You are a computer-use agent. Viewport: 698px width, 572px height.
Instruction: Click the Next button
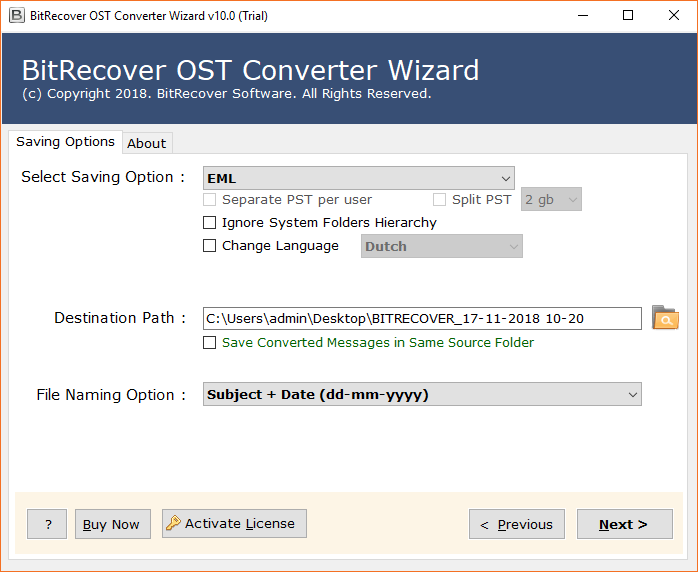point(625,524)
